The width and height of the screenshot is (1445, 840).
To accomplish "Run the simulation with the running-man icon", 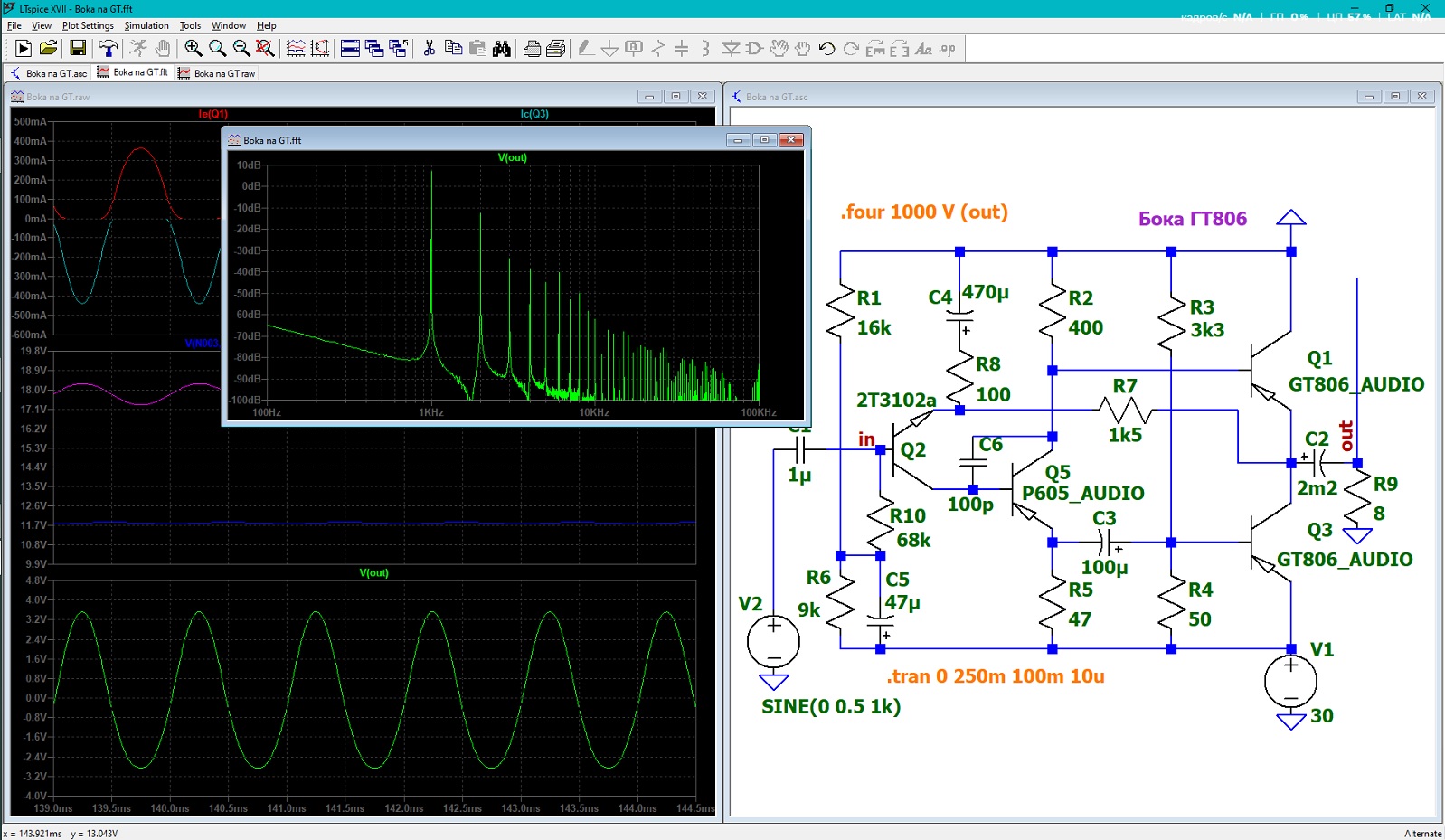I will 138,49.
